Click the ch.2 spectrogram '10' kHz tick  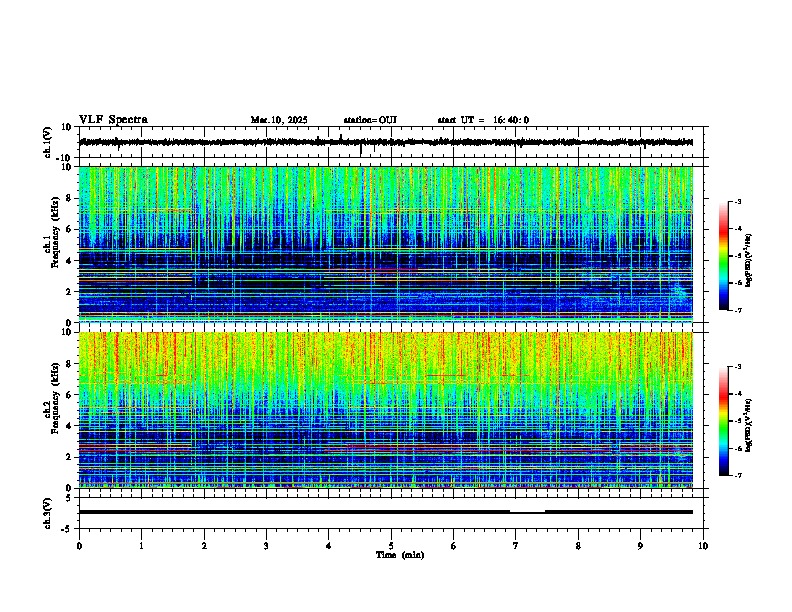(67, 332)
